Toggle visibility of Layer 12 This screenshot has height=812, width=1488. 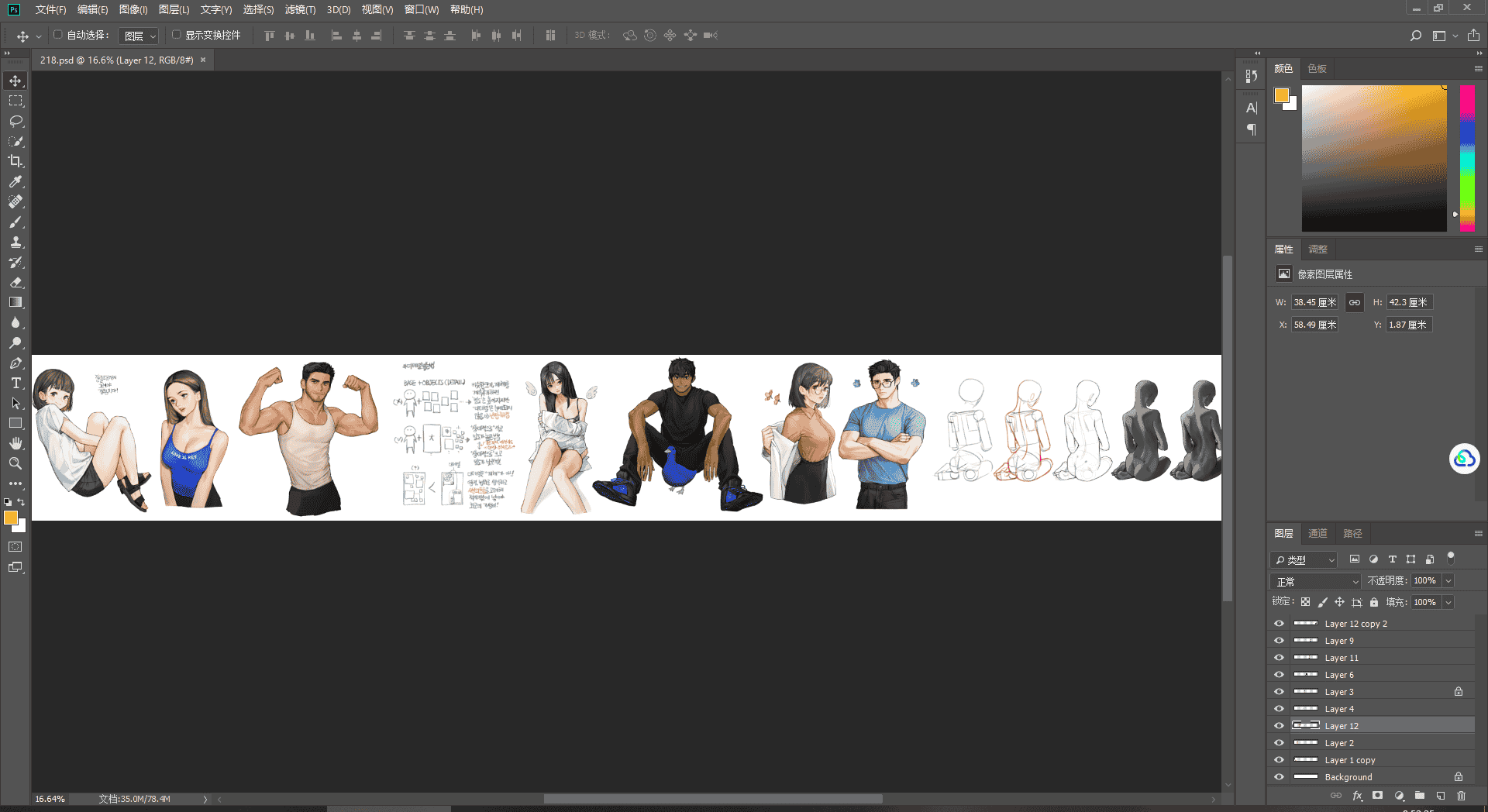coord(1279,726)
